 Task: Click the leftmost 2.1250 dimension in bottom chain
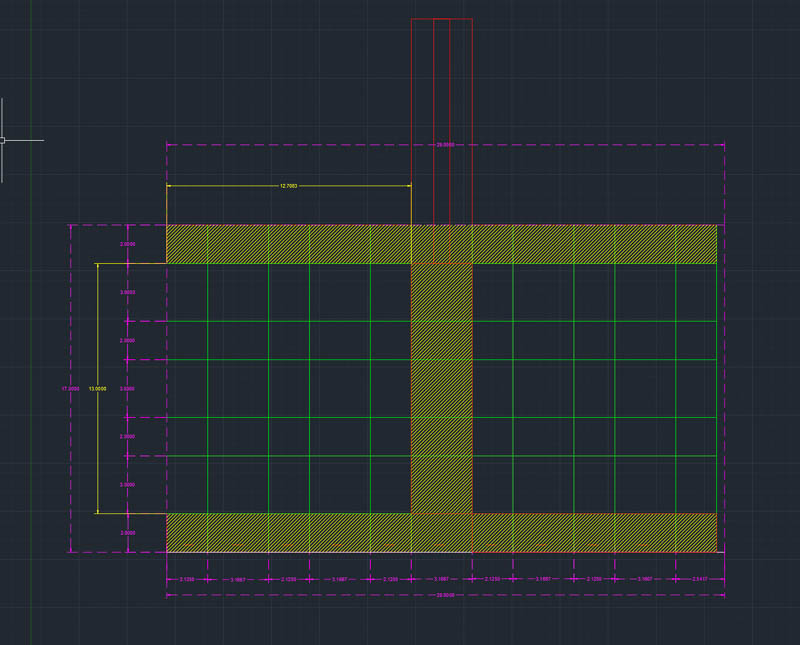click(x=186, y=580)
